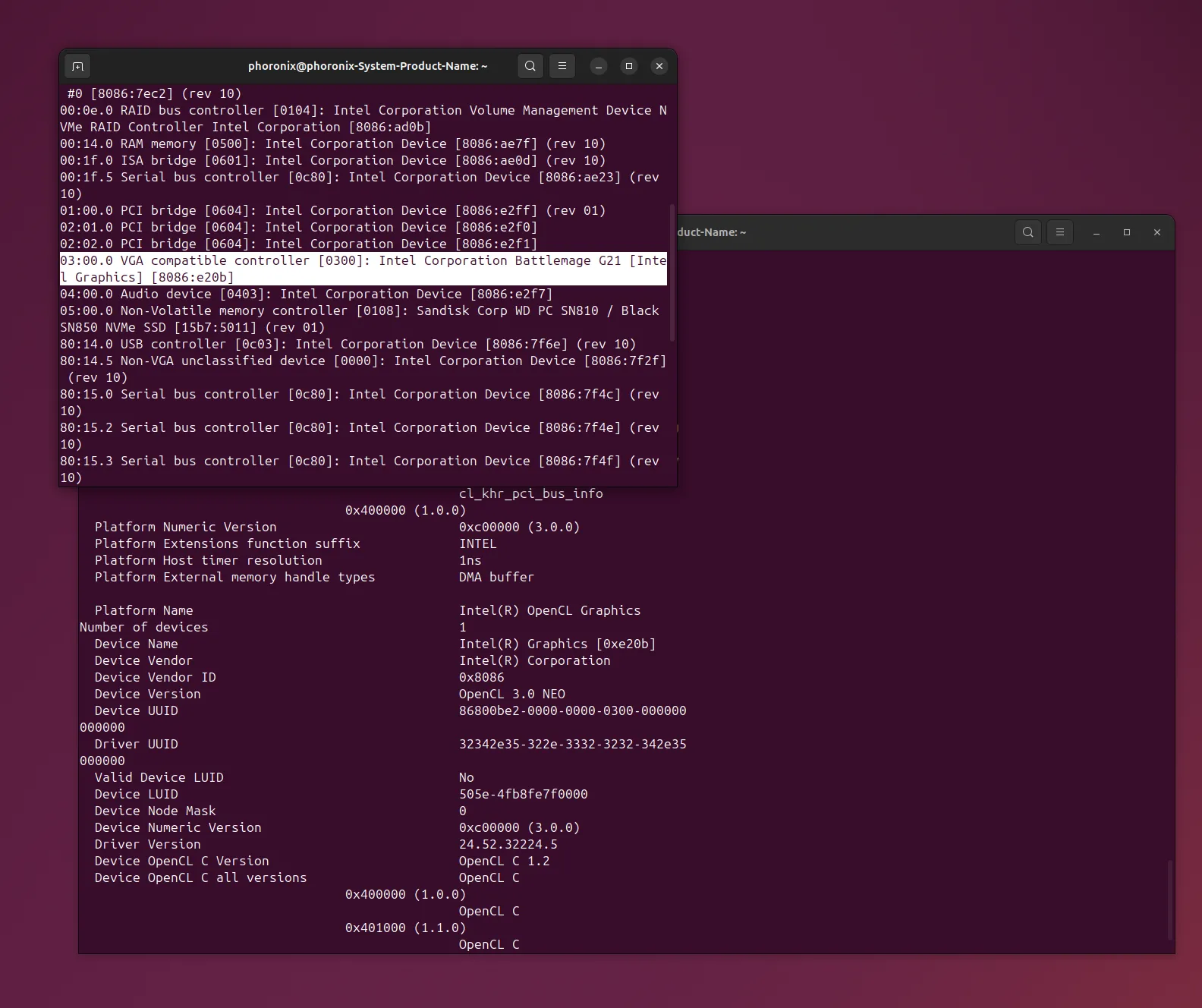This screenshot has width=1202, height=1008.
Task: Open a new tab in front terminal
Action: 77,66
